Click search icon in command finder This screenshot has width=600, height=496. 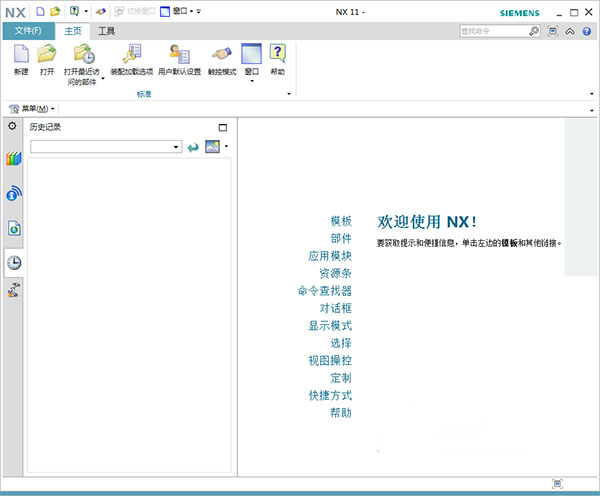(x=534, y=31)
